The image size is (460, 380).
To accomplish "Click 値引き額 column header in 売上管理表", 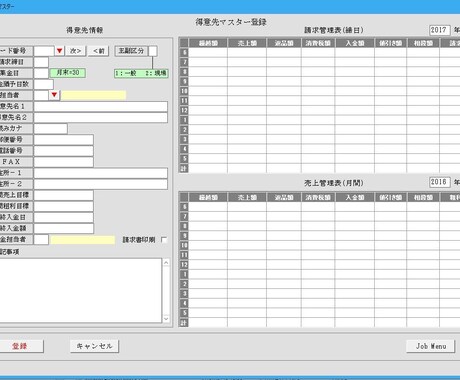I will pyautogui.click(x=390, y=197).
